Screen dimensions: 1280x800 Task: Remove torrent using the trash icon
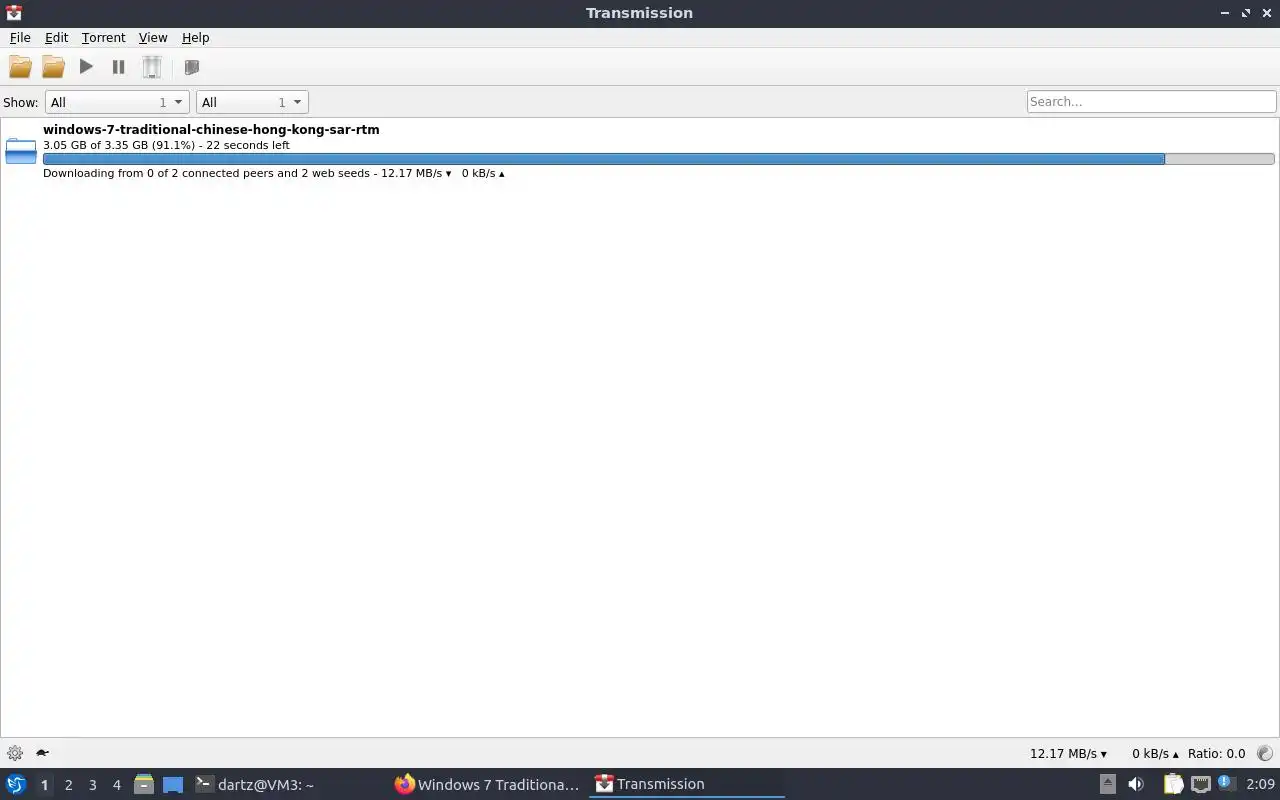click(151, 67)
